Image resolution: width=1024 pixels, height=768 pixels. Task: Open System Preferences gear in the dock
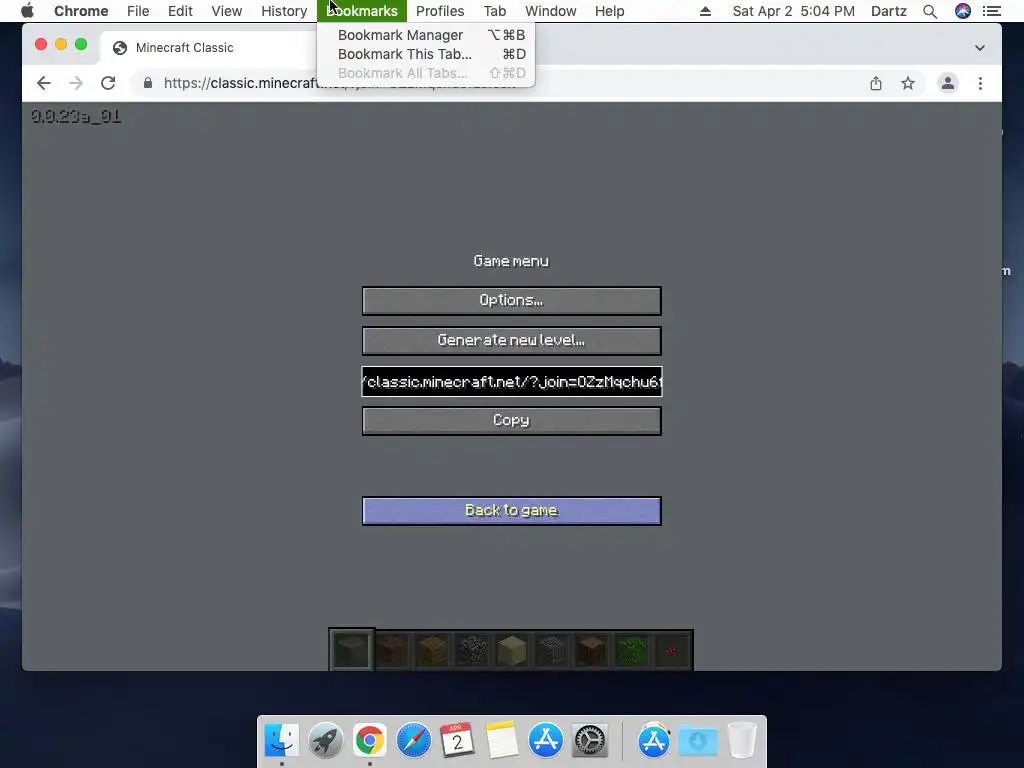coord(590,740)
